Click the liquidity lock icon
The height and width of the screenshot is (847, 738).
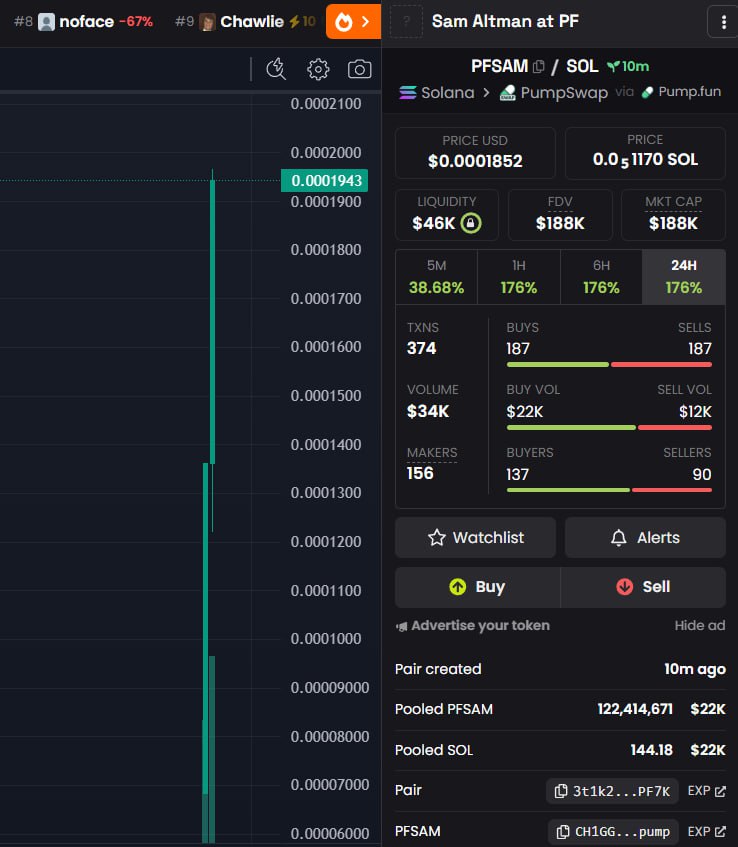pos(471,223)
